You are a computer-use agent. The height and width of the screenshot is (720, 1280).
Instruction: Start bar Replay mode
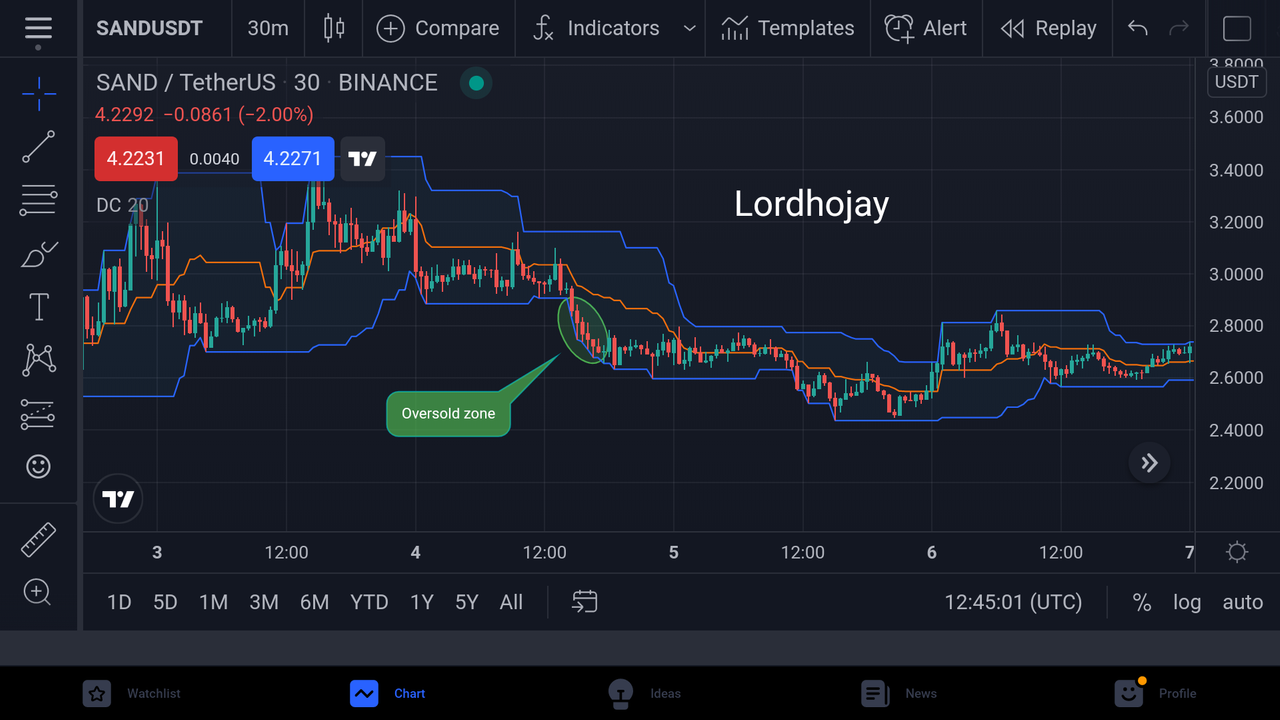1049,28
